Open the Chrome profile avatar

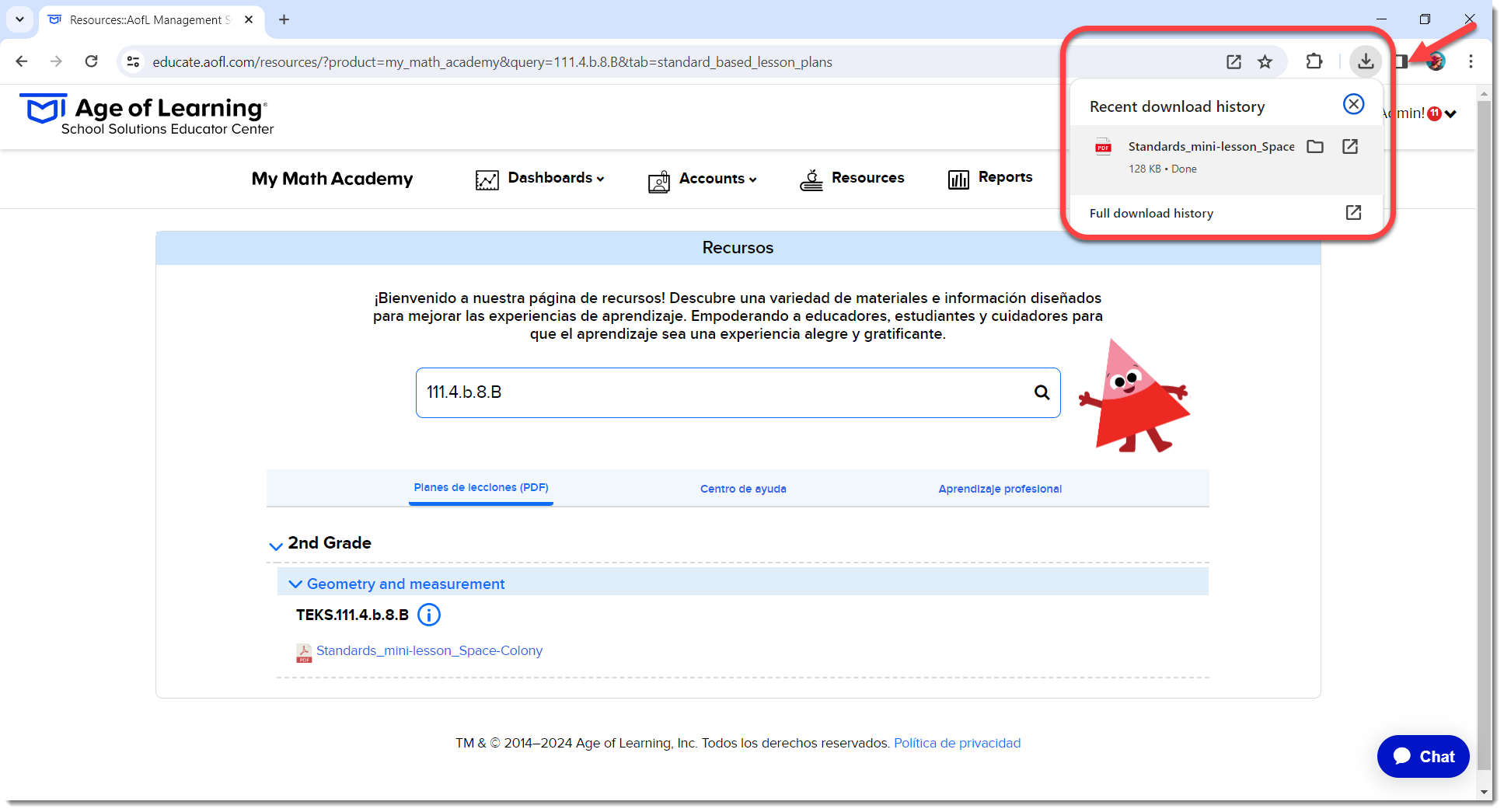pyautogui.click(x=1436, y=61)
